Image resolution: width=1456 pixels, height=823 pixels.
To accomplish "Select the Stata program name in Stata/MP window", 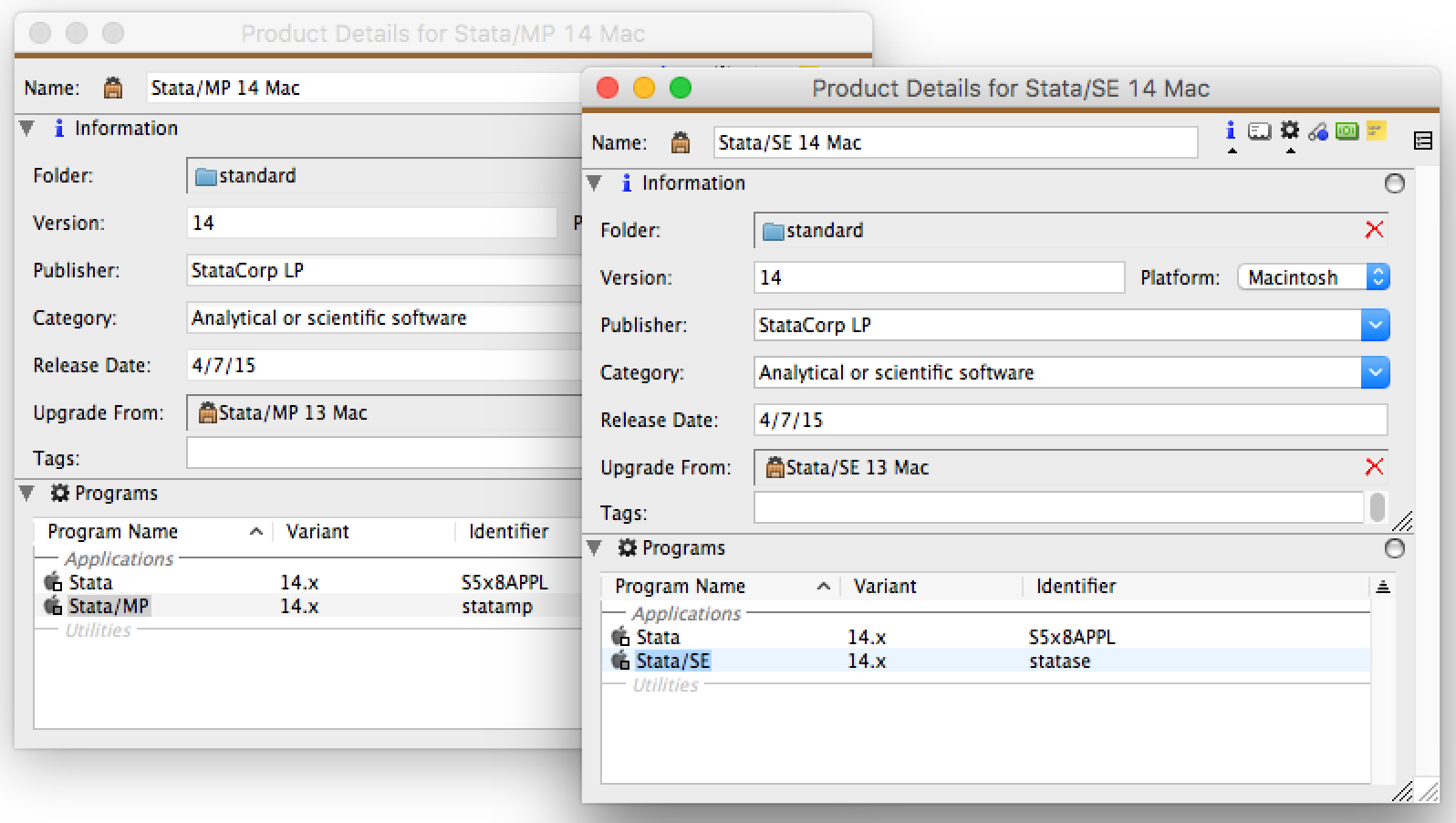I will pyautogui.click(x=90, y=582).
